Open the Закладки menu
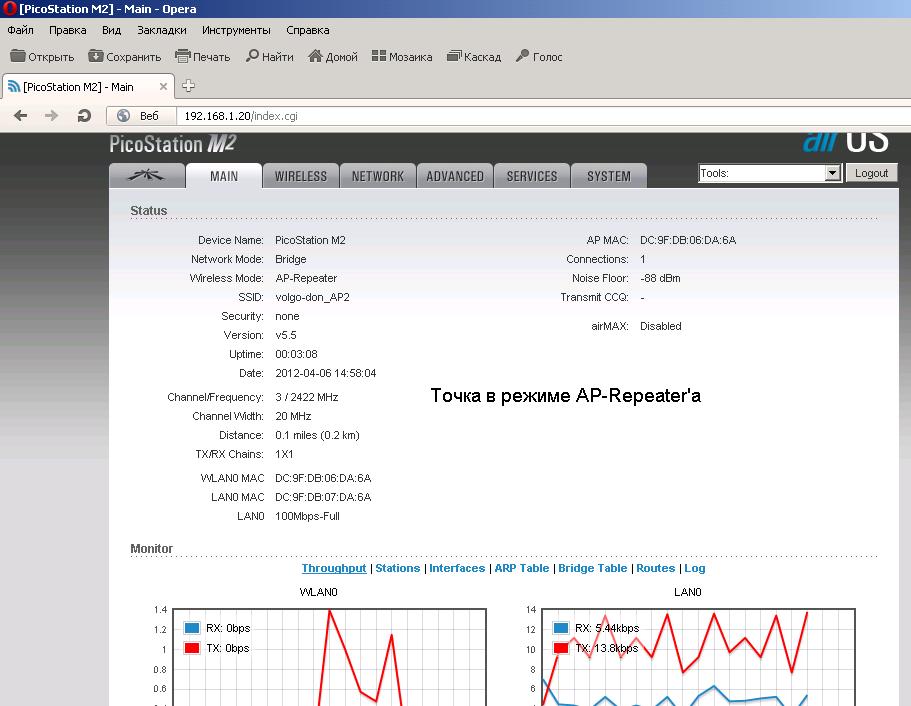This screenshot has height=706, width=911. point(162,30)
